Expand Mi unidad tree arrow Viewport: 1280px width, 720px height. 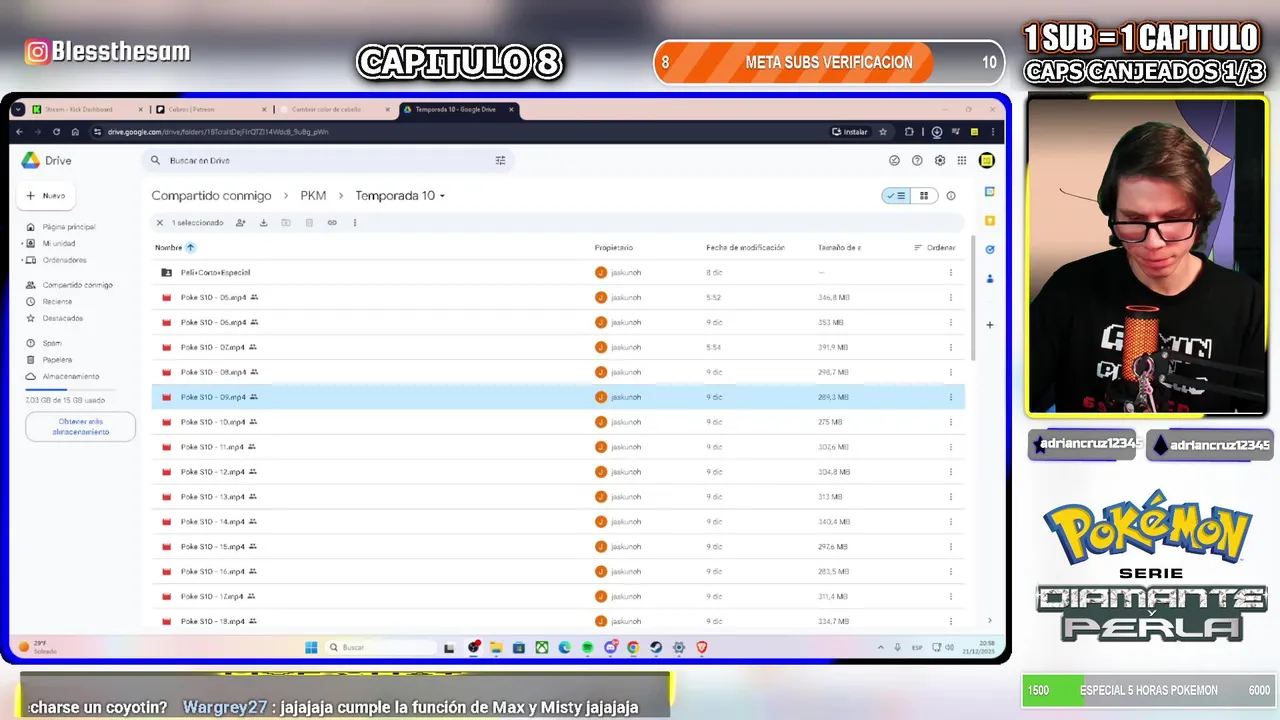(22, 244)
